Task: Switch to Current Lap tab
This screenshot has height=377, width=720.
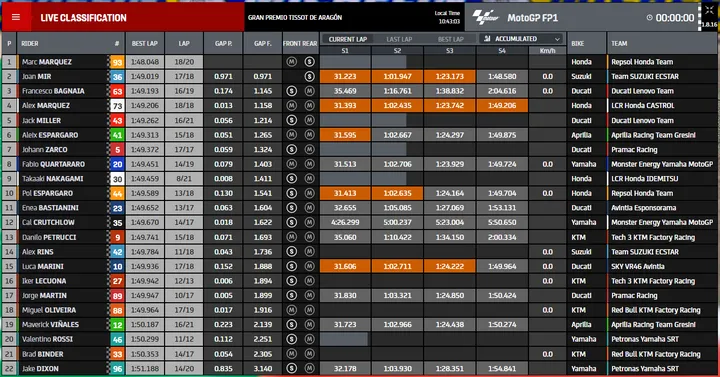Action: click(348, 39)
